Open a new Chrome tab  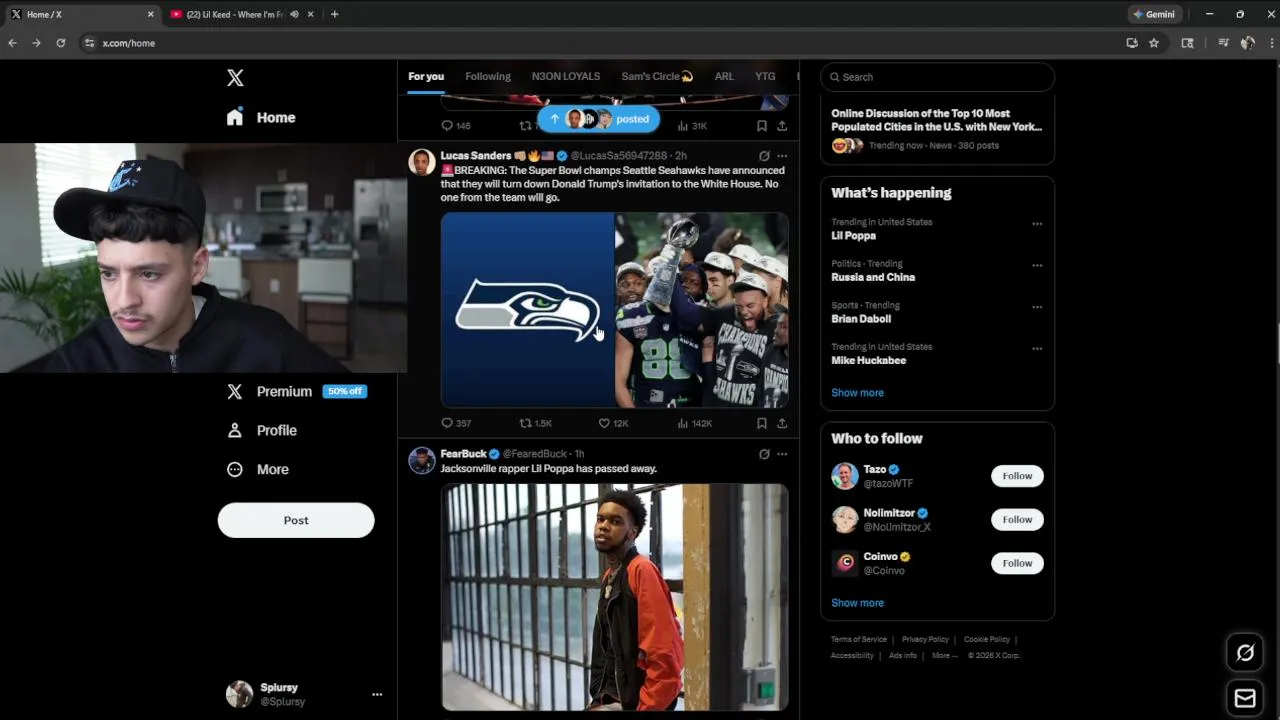click(x=334, y=14)
